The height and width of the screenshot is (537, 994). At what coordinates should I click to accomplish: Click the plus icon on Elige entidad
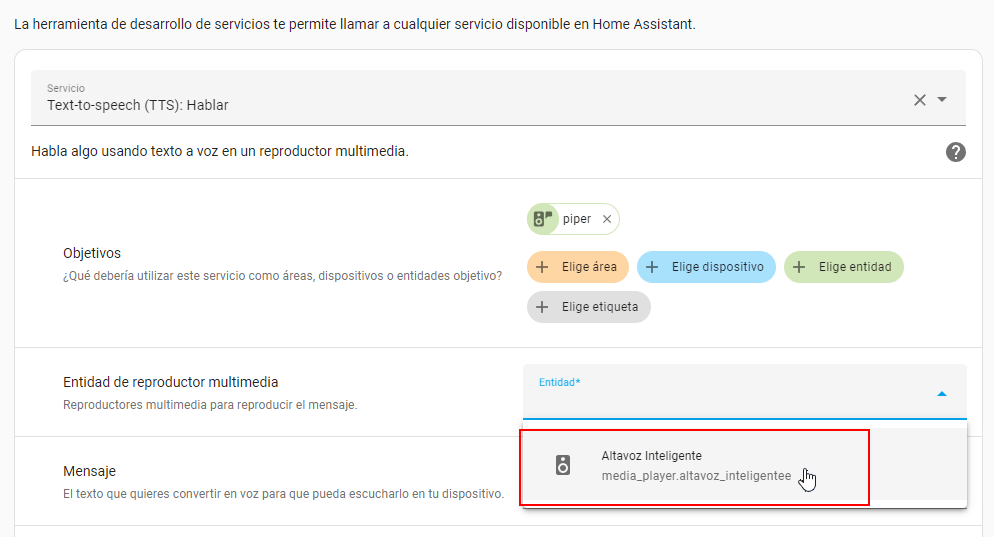pyautogui.click(x=799, y=267)
